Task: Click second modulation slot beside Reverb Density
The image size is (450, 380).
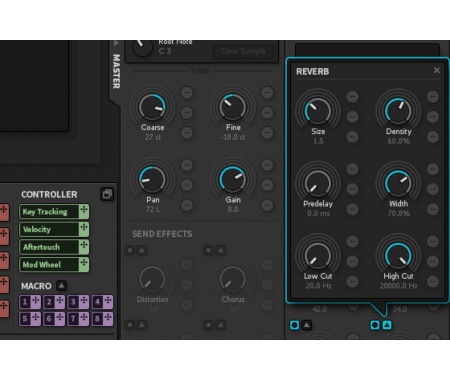Action: click(433, 117)
